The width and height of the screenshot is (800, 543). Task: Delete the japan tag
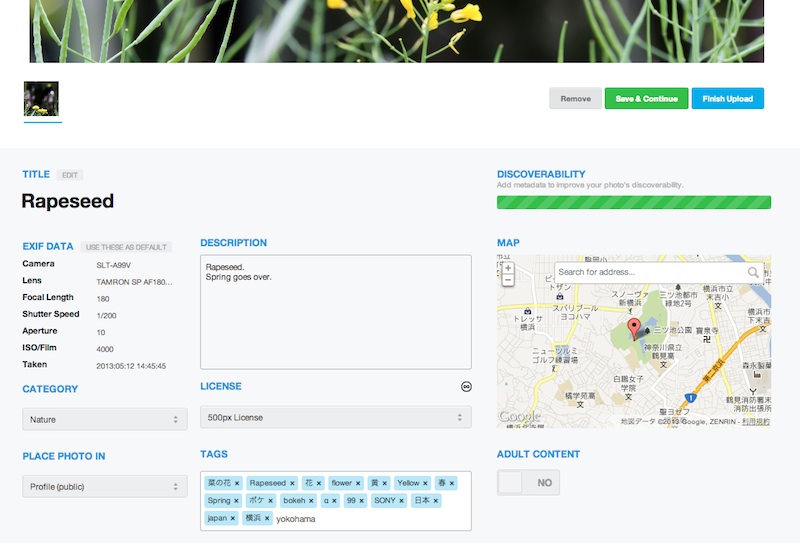tap(233, 518)
